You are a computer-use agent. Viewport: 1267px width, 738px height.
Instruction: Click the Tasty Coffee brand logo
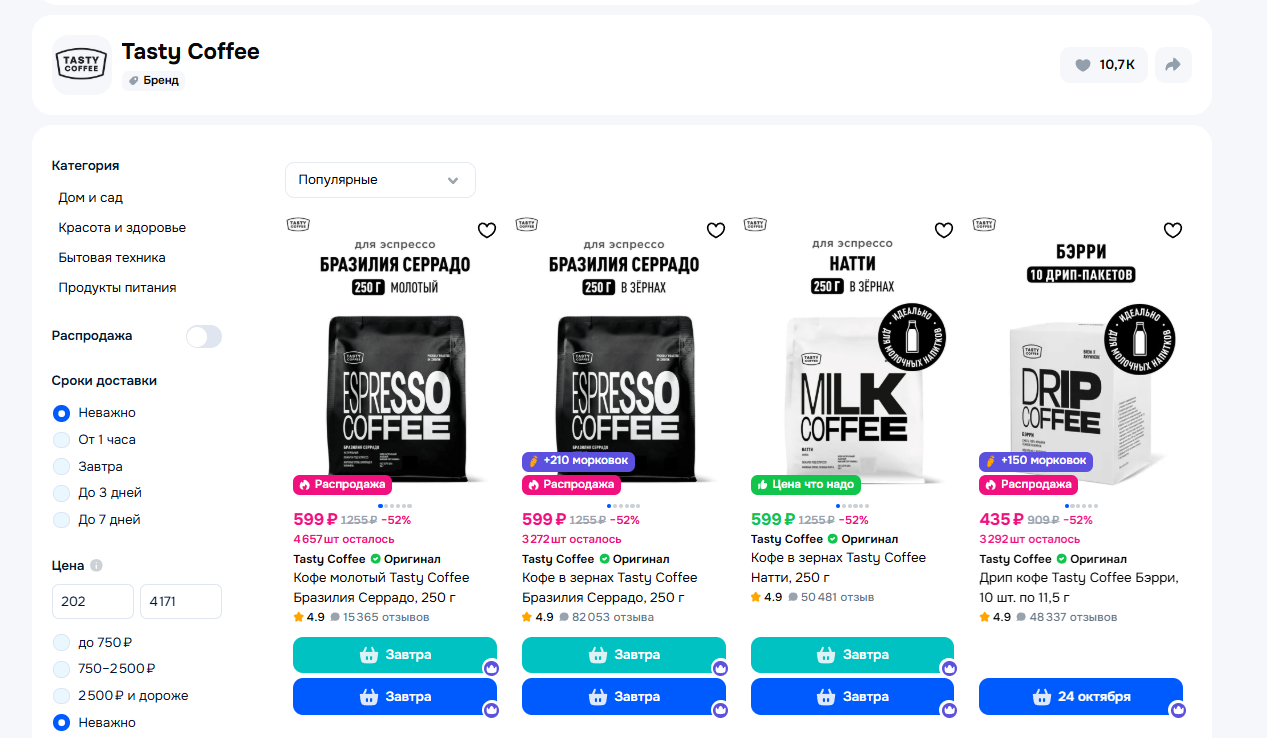point(82,65)
